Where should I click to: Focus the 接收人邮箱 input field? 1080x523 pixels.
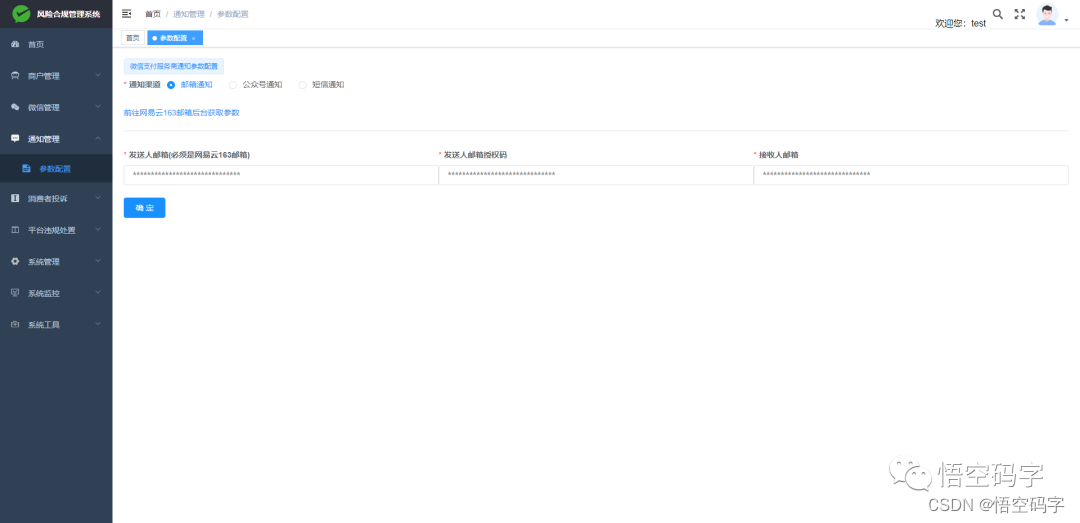911,175
